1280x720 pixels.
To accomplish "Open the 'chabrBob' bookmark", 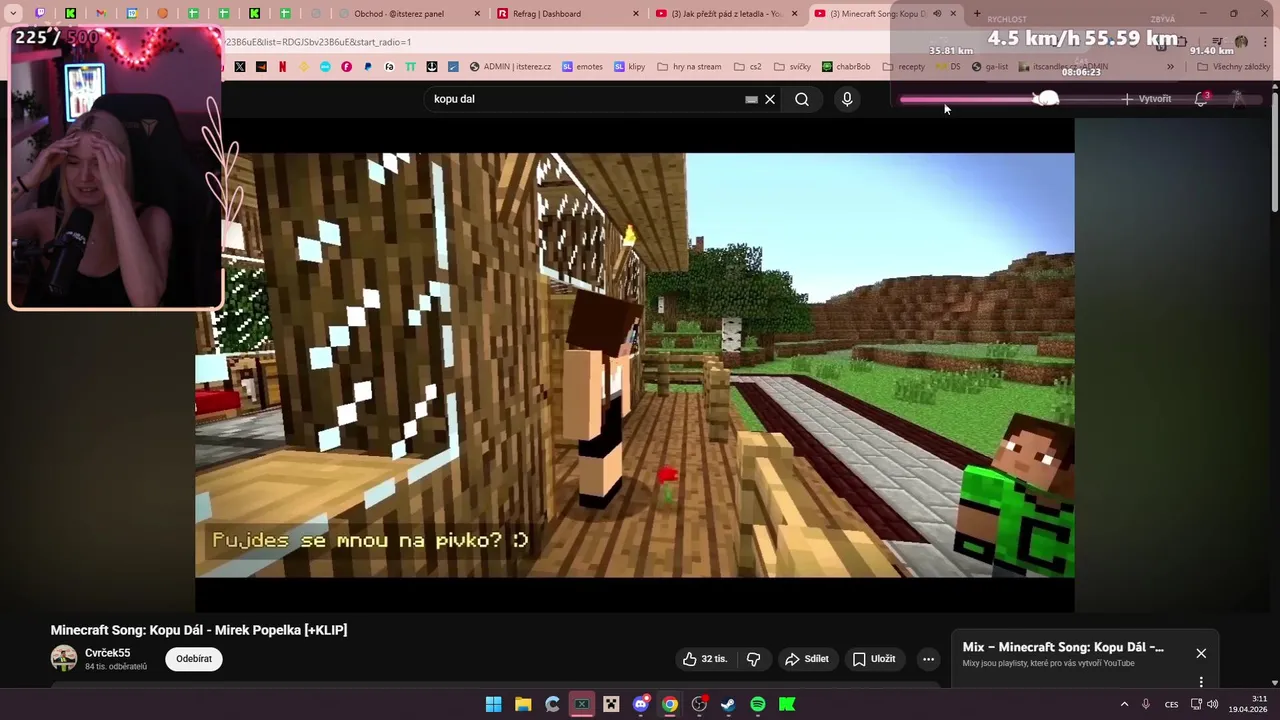I will pyautogui.click(x=846, y=67).
